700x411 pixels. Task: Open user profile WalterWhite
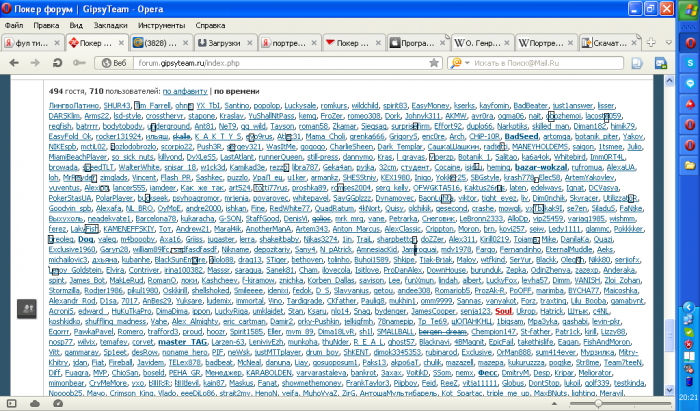pyautogui.click(x=139, y=167)
